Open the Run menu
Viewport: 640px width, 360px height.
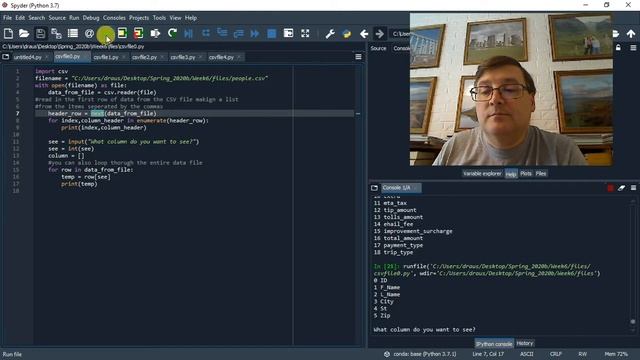[x=74, y=18]
